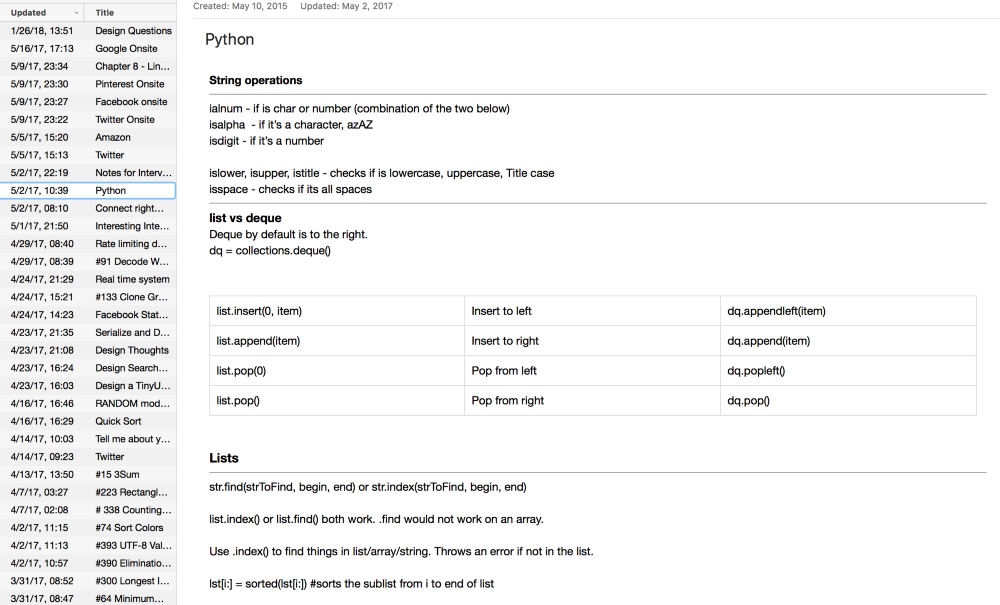Sort notes by the Updated column header

30,13
